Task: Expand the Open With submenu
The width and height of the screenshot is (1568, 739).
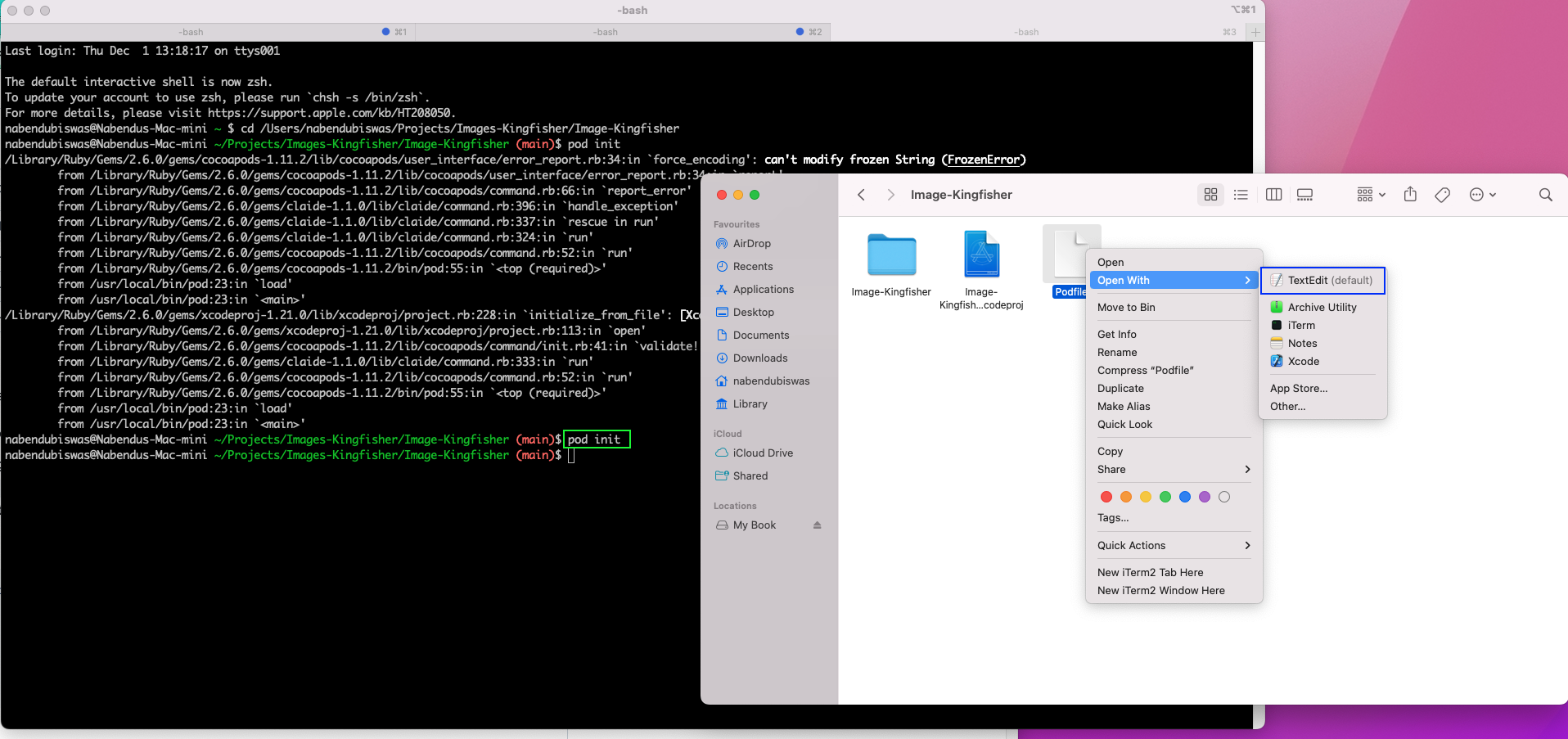Action: click(x=1173, y=281)
